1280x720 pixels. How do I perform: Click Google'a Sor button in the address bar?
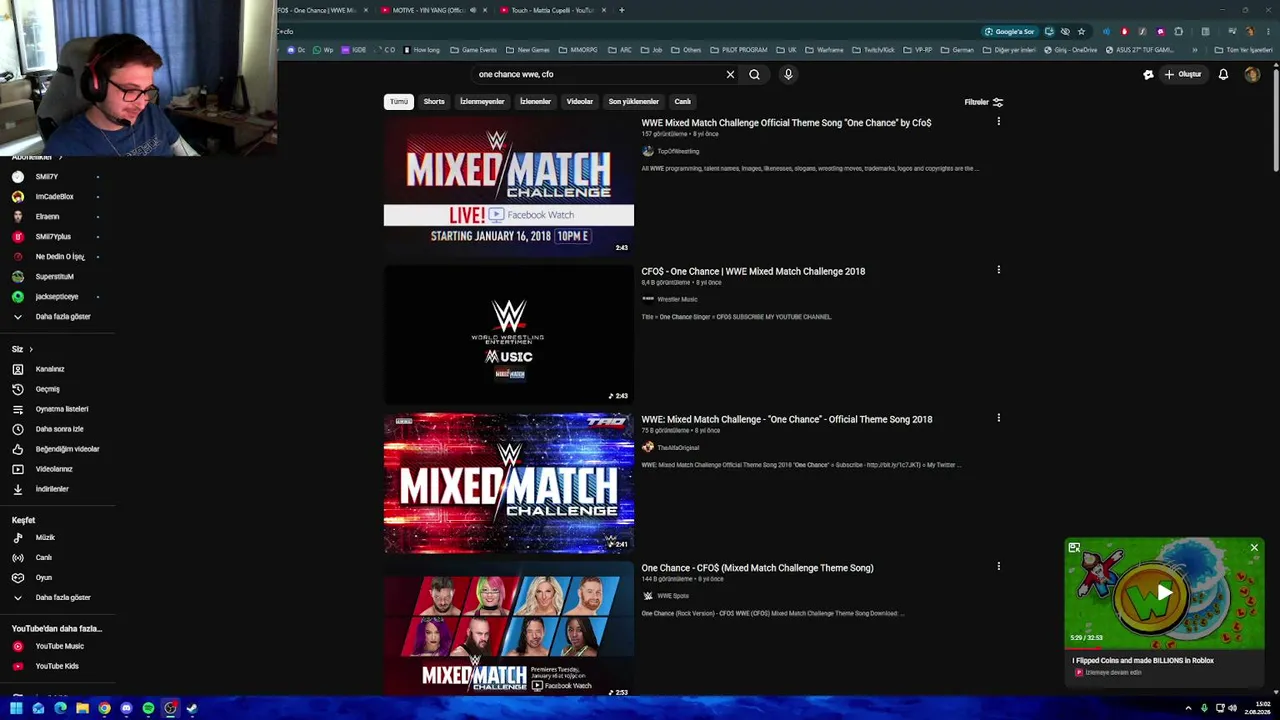coord(1009,31)
